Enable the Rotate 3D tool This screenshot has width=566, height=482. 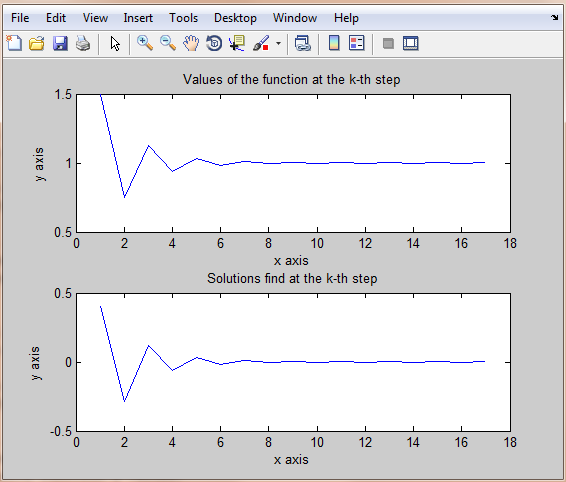214,43
